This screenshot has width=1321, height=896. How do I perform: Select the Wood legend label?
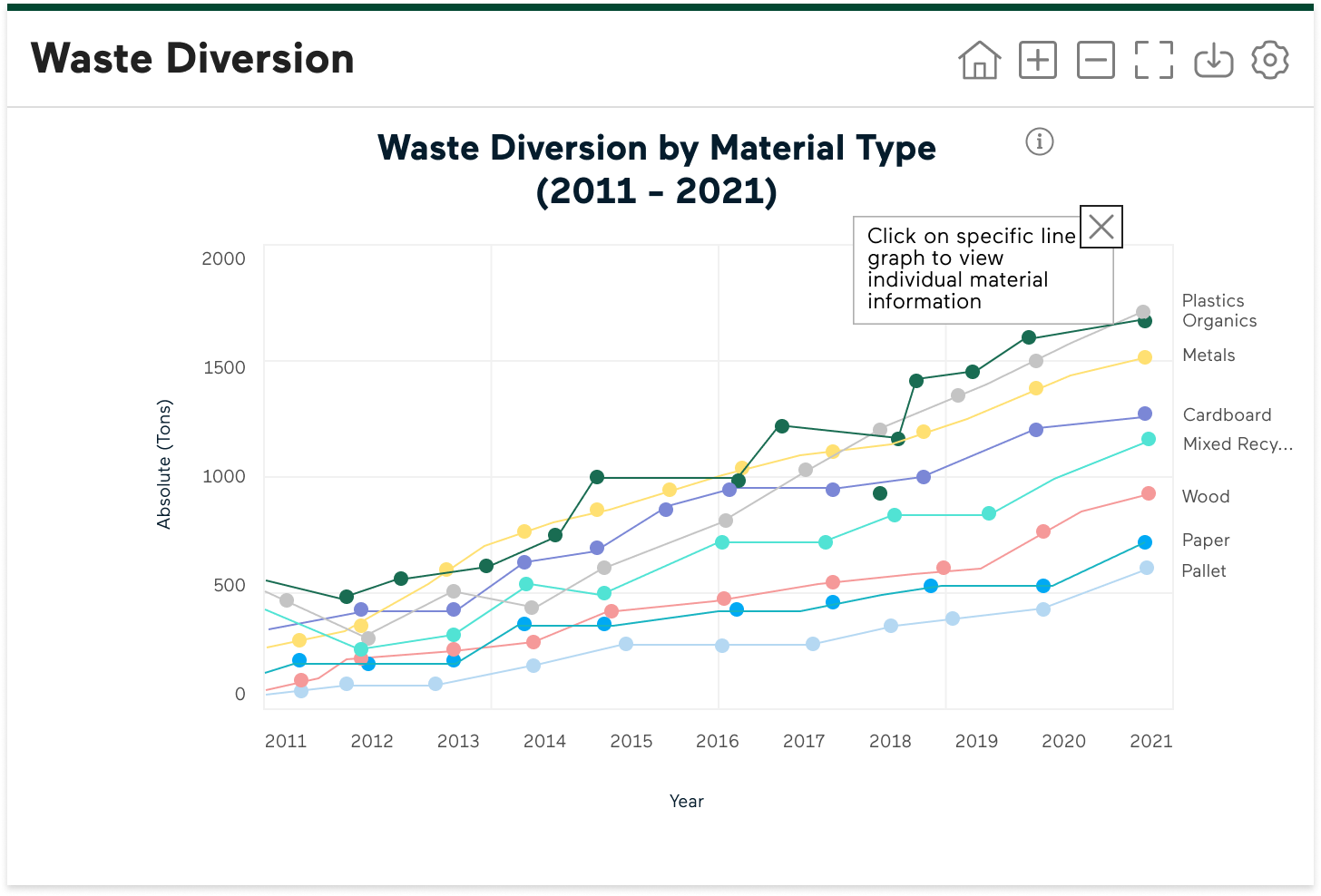pyautogui.click(x=1206, y=497)
